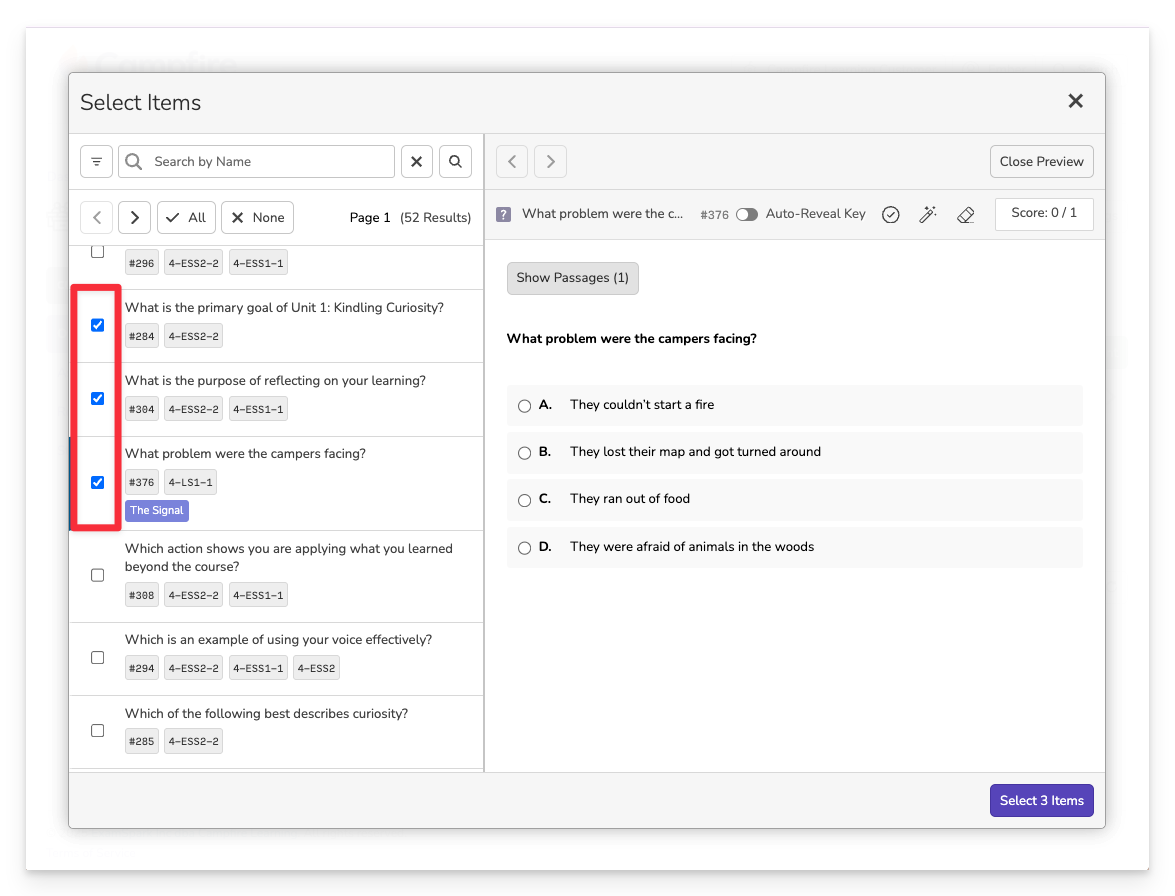Image resolution: width=1175 pixels, height=896 pixels.
Task: Toggle the Auto-Reveal Key switch
Action: coord(746,215)
